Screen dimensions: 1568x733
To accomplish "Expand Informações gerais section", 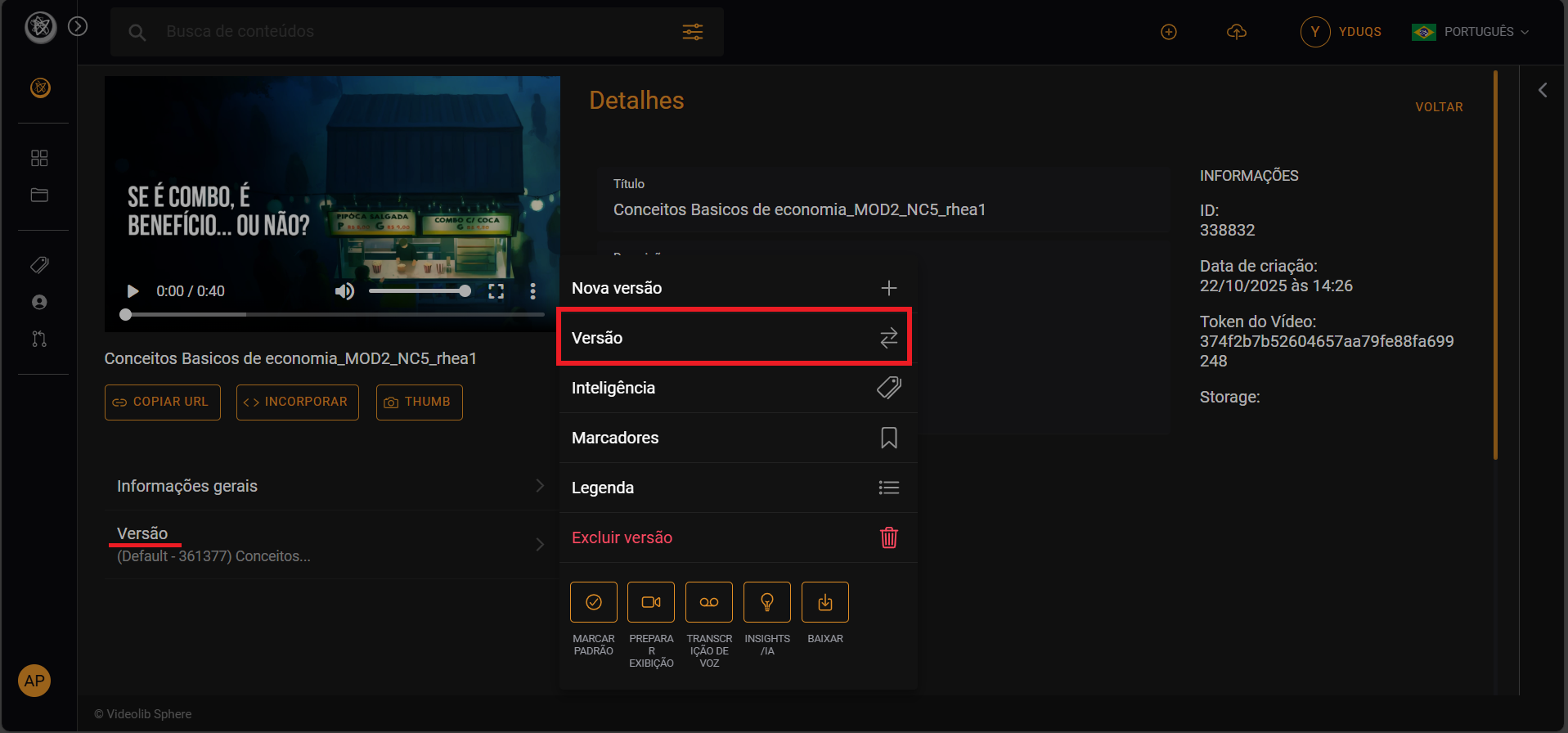I will pos(330,486).
